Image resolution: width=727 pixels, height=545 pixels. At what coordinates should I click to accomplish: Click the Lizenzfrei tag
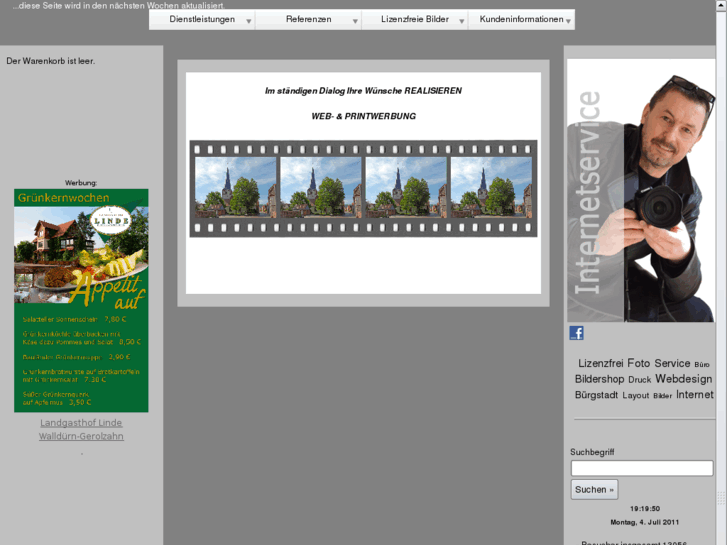(600, 363)
